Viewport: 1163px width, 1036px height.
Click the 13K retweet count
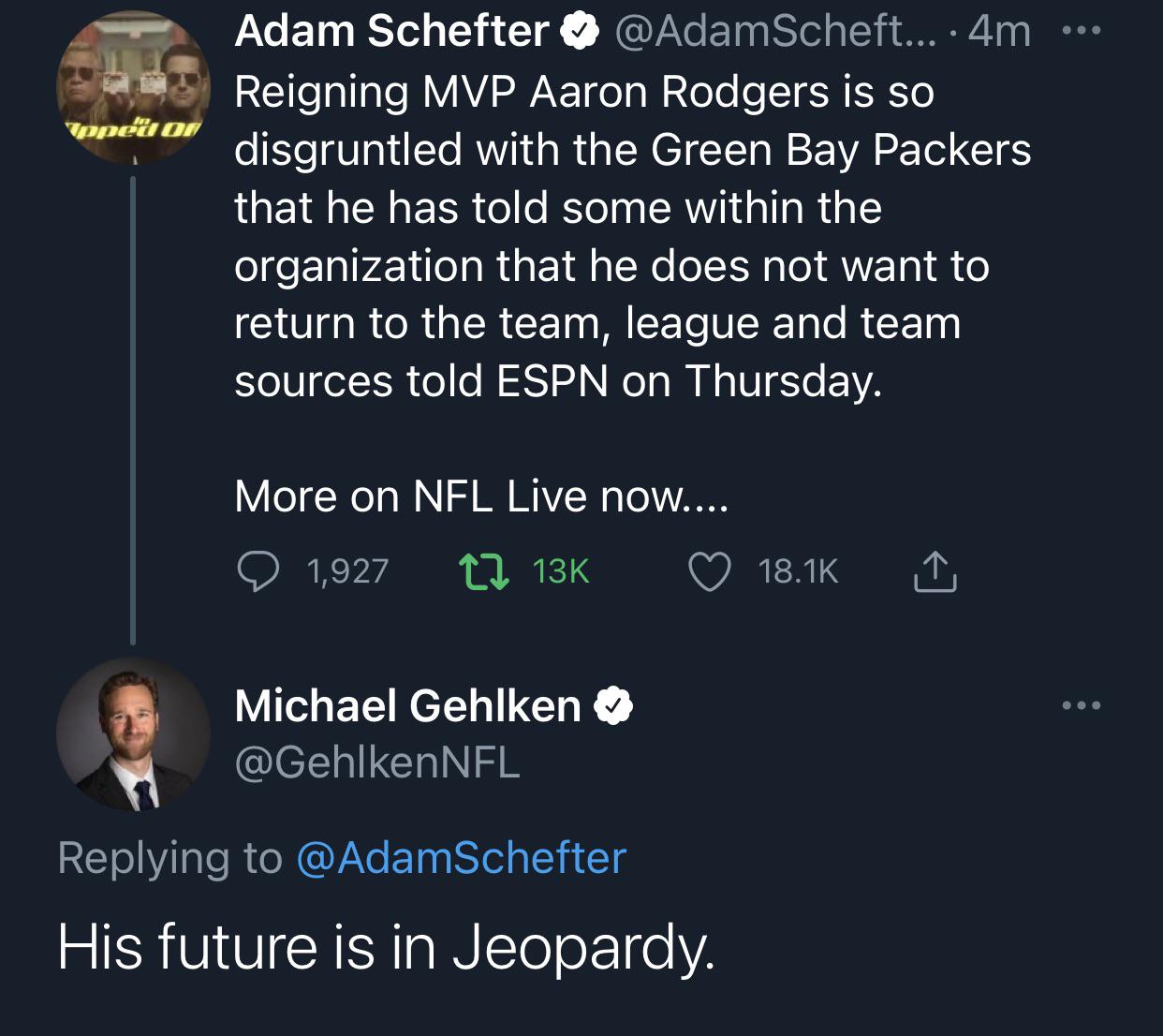[x=560, y=571]
